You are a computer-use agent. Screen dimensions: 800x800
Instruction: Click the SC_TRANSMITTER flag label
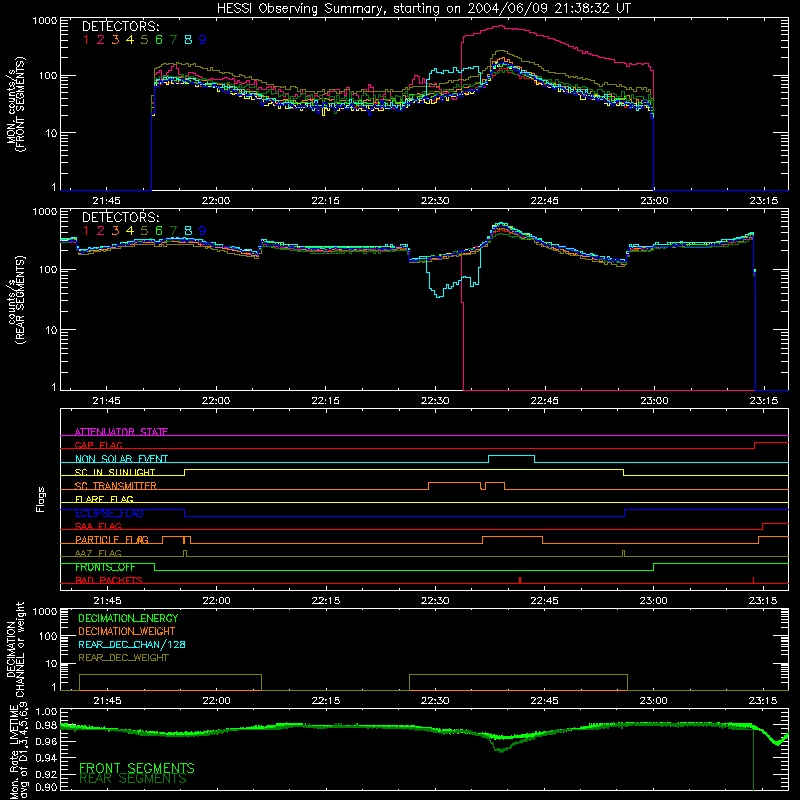(116, 486)
